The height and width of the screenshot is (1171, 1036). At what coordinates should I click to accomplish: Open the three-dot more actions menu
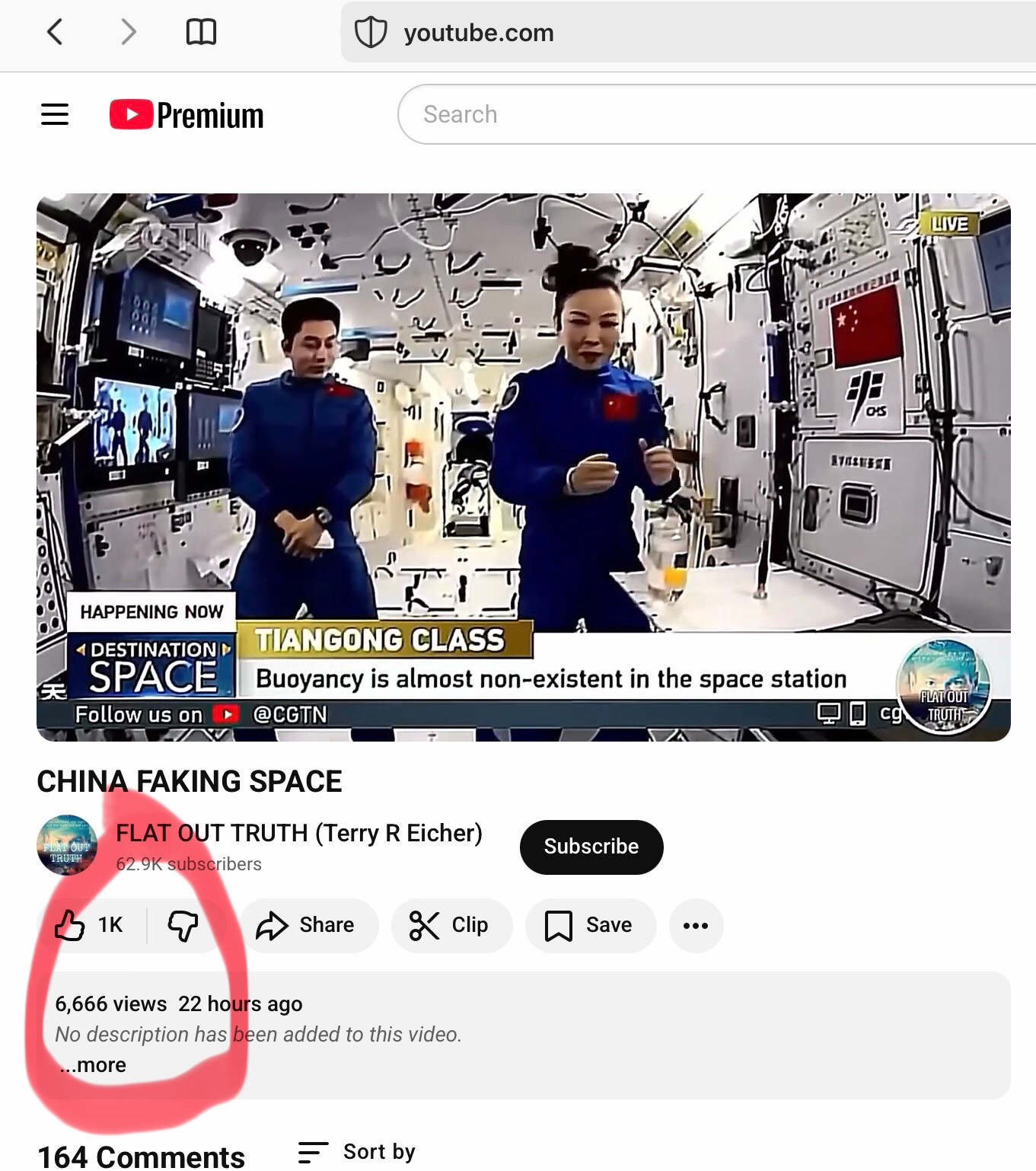pyautogui.click(x=696, y=925)
